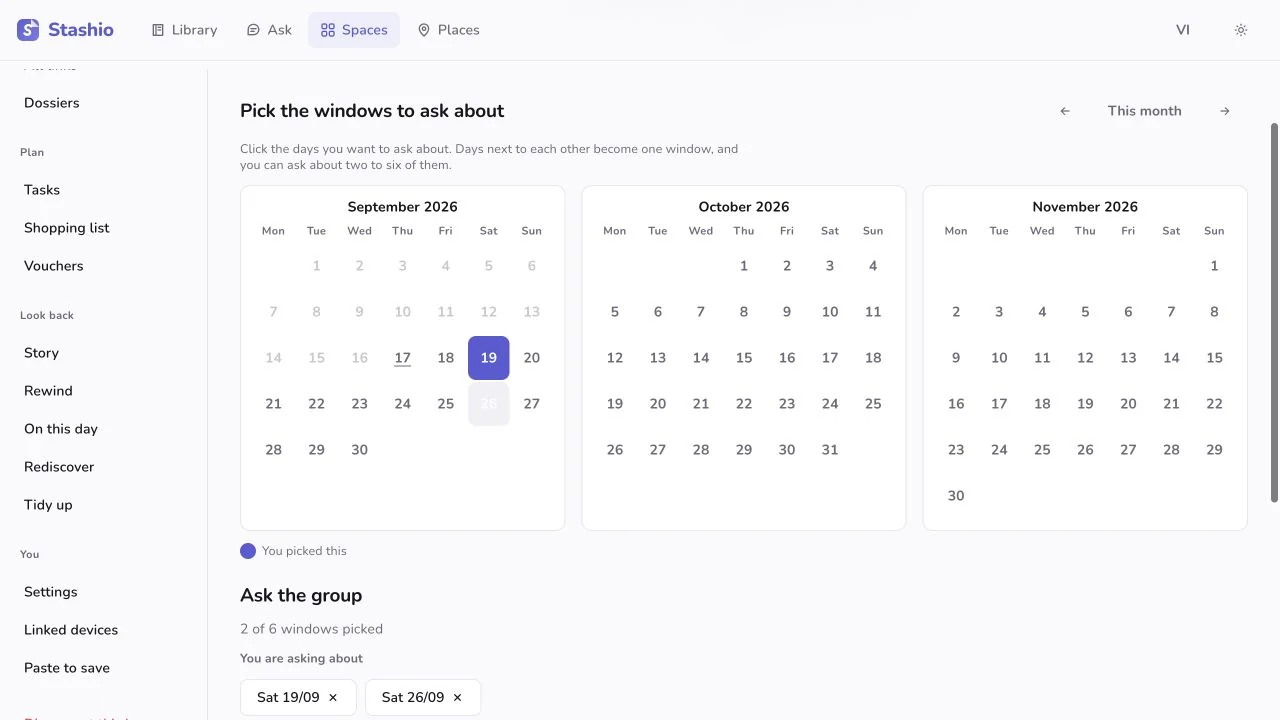The width and height of the screenshot is (1280, 720).
Task: Remove the Sat 19/09 window chip
Action: point(333,697)
